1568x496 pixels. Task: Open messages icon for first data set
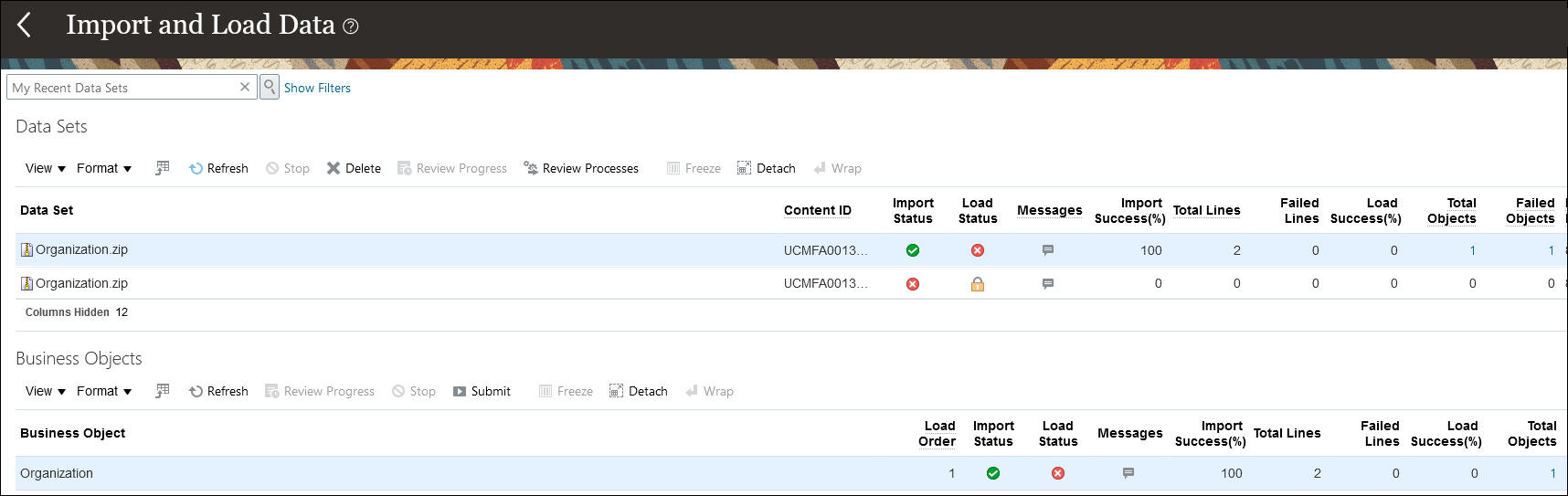(x=1048, y=250)
